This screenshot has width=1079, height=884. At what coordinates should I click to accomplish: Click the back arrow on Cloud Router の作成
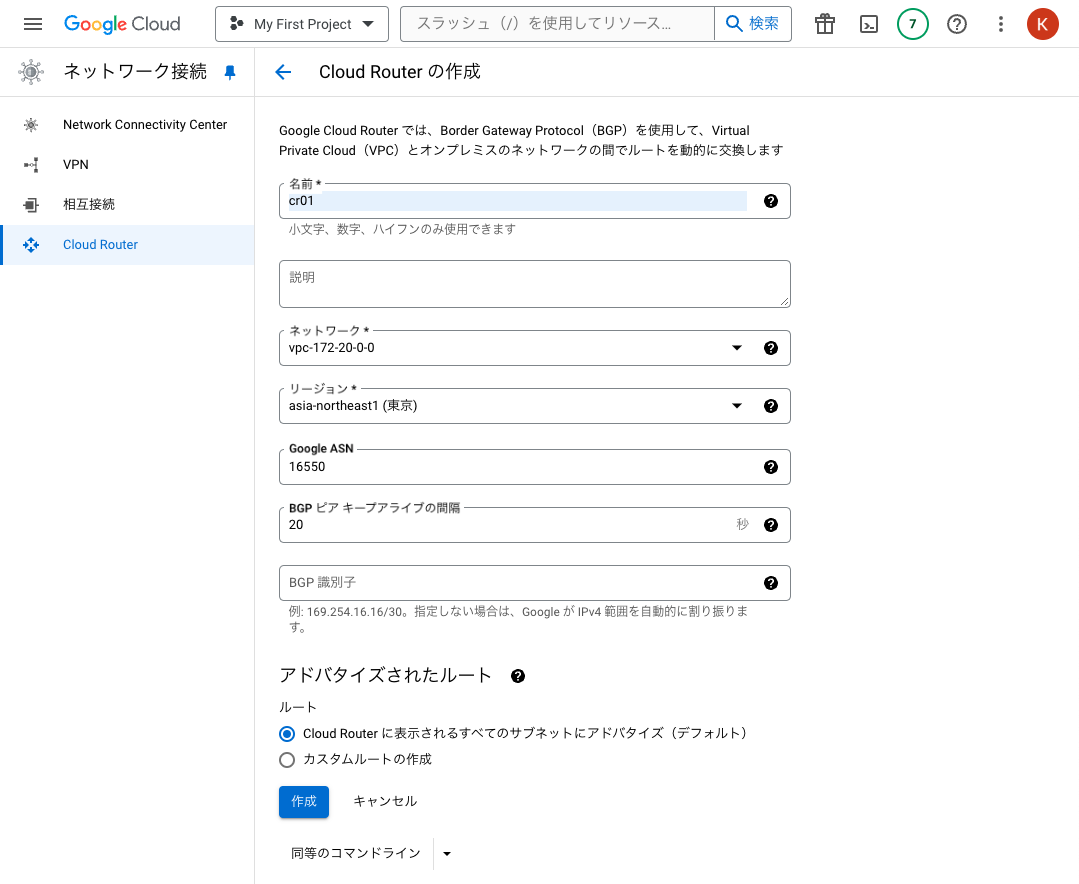(x=283, y=72)
